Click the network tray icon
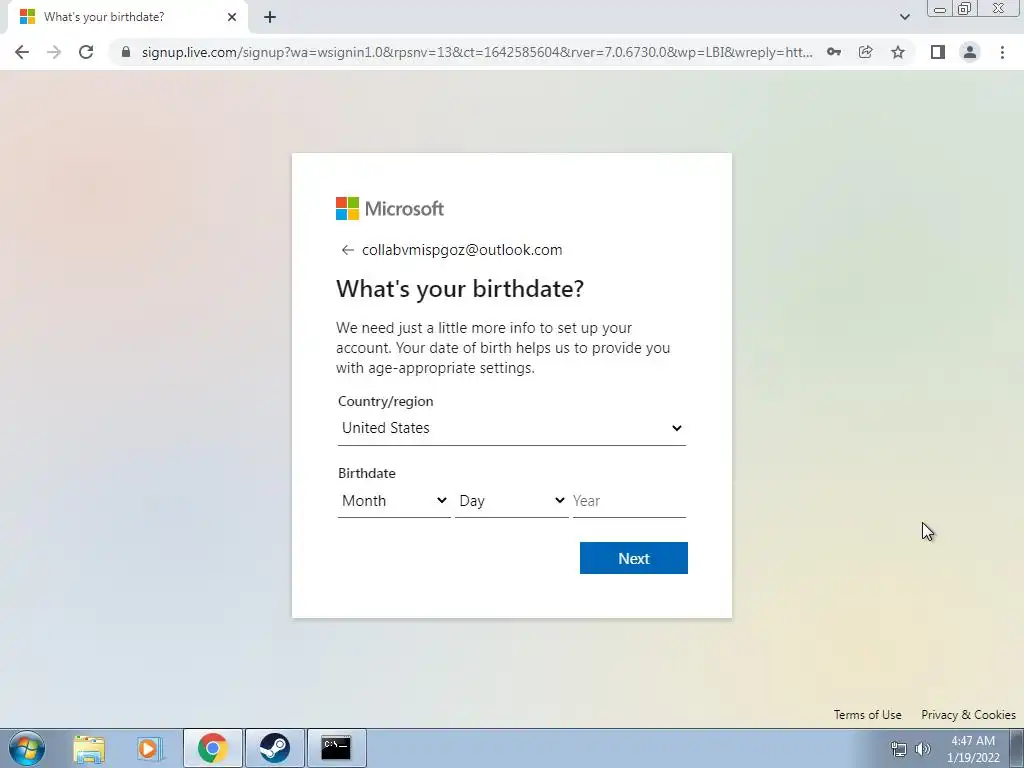 [x=899, y=749]
